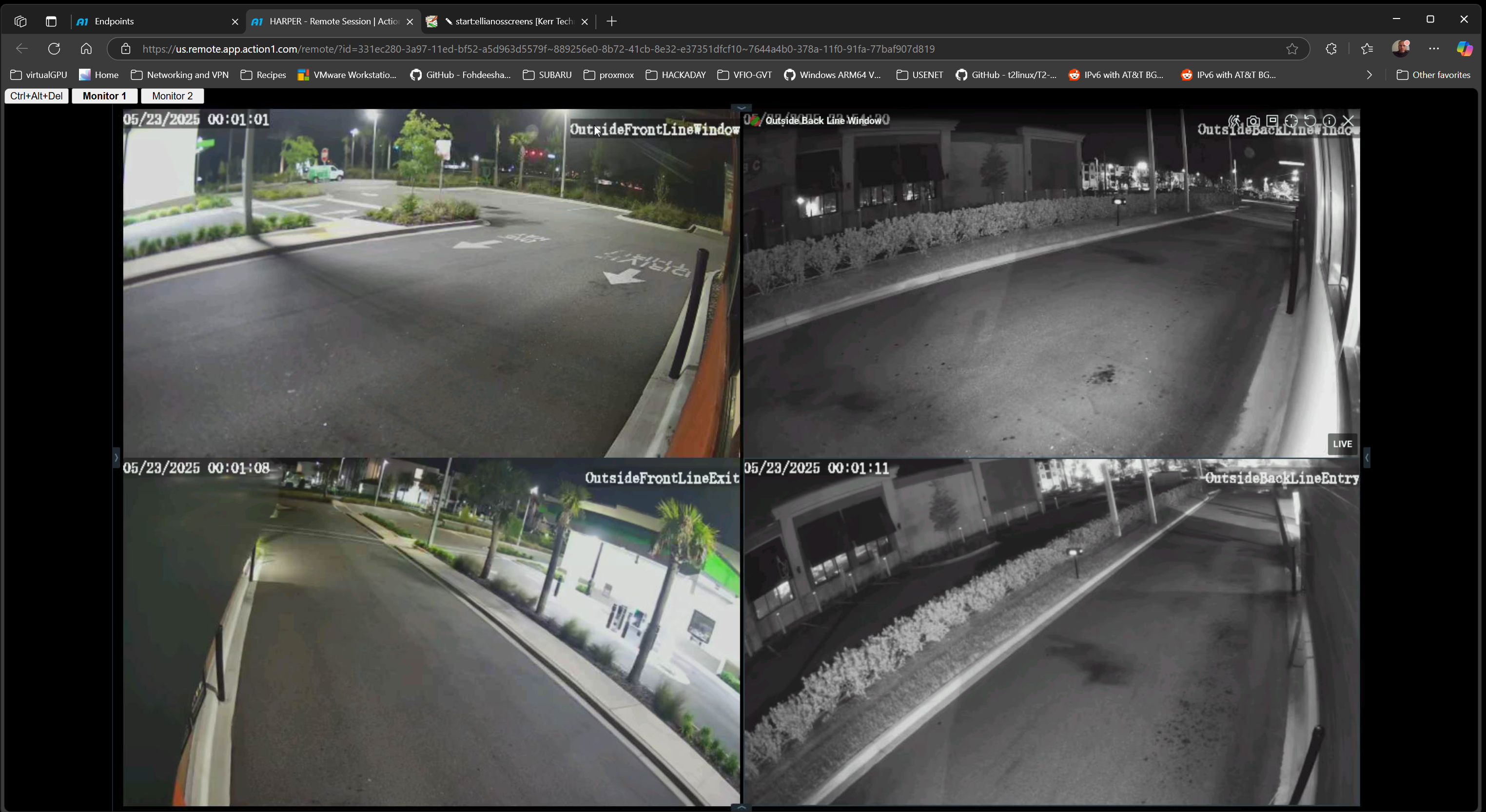Take snapshot of Outside Back Line Window feed

coord(1253,120)
